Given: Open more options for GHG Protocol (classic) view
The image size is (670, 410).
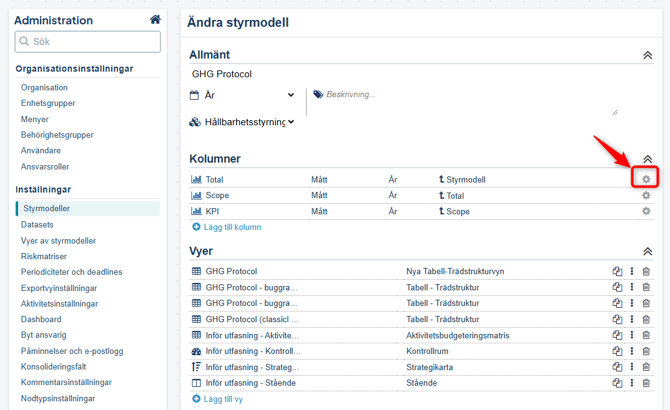Looking at the screenshot, I should tap(632, 319).
